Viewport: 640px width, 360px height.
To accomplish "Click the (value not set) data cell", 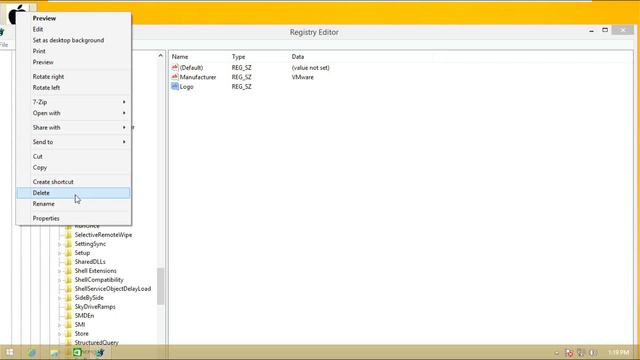I will (x=311, y=68).
